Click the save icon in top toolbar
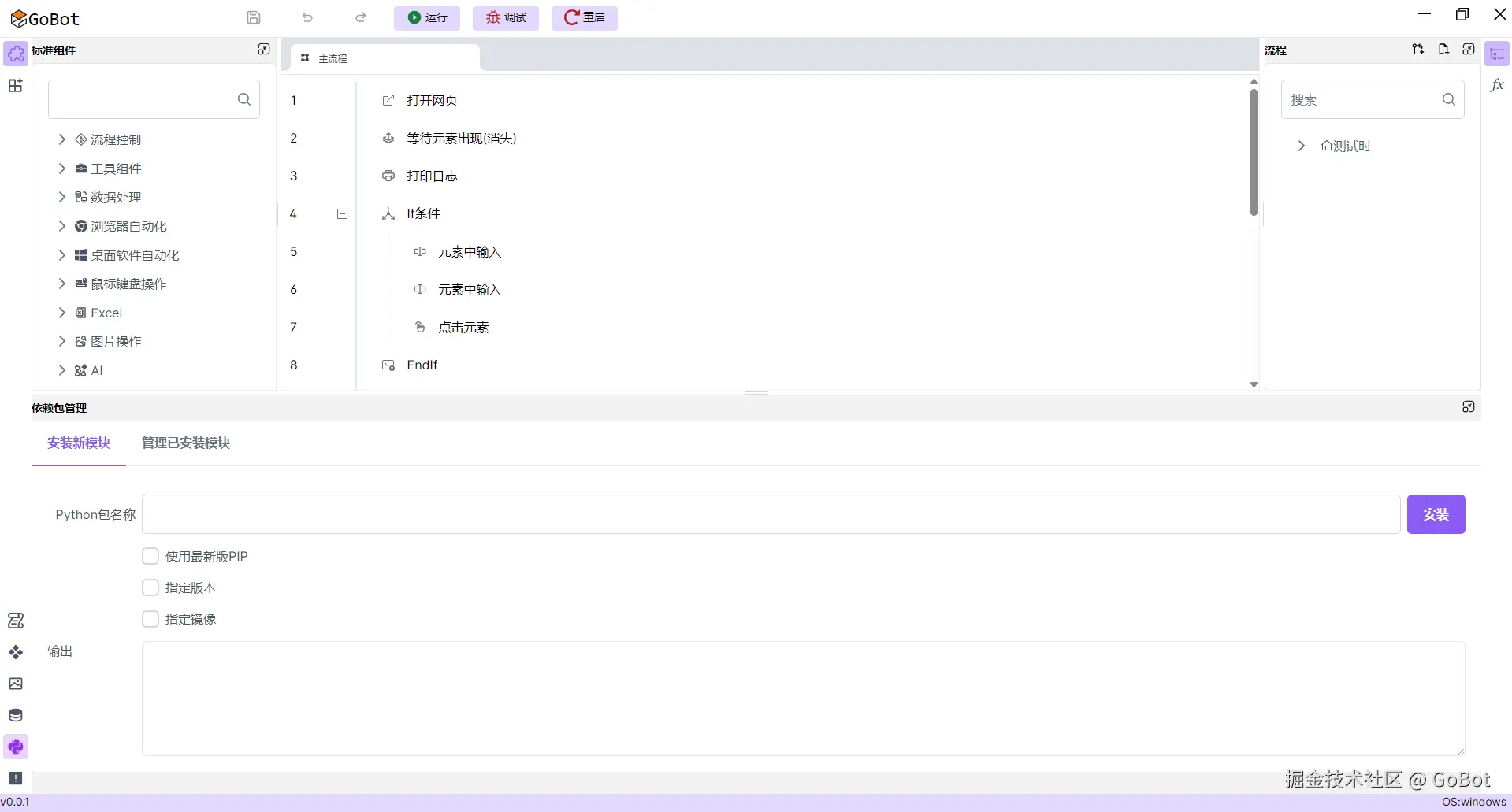 [x=253, y=17]
